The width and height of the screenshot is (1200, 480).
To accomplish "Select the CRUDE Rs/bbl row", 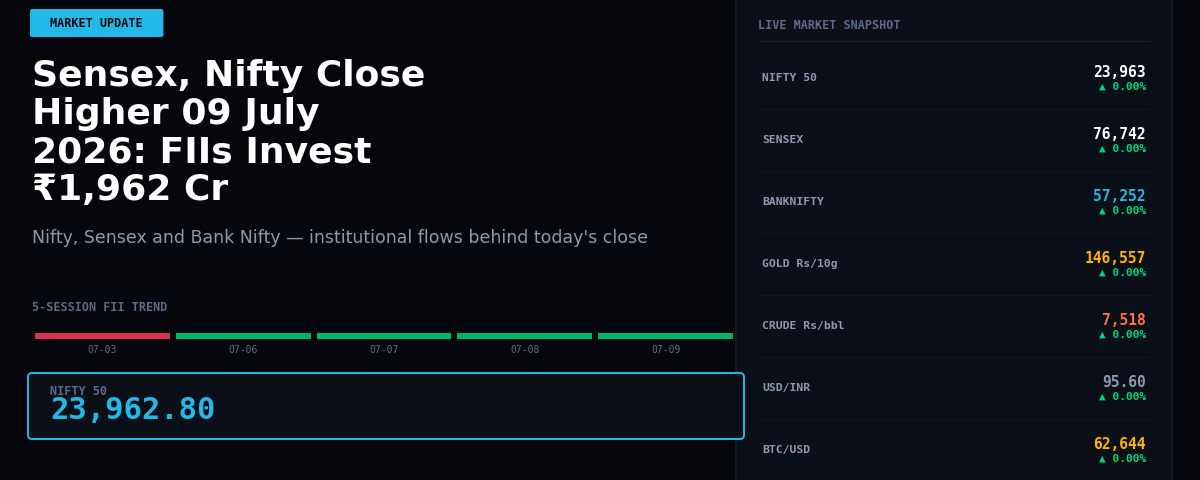I will [954, 326].
